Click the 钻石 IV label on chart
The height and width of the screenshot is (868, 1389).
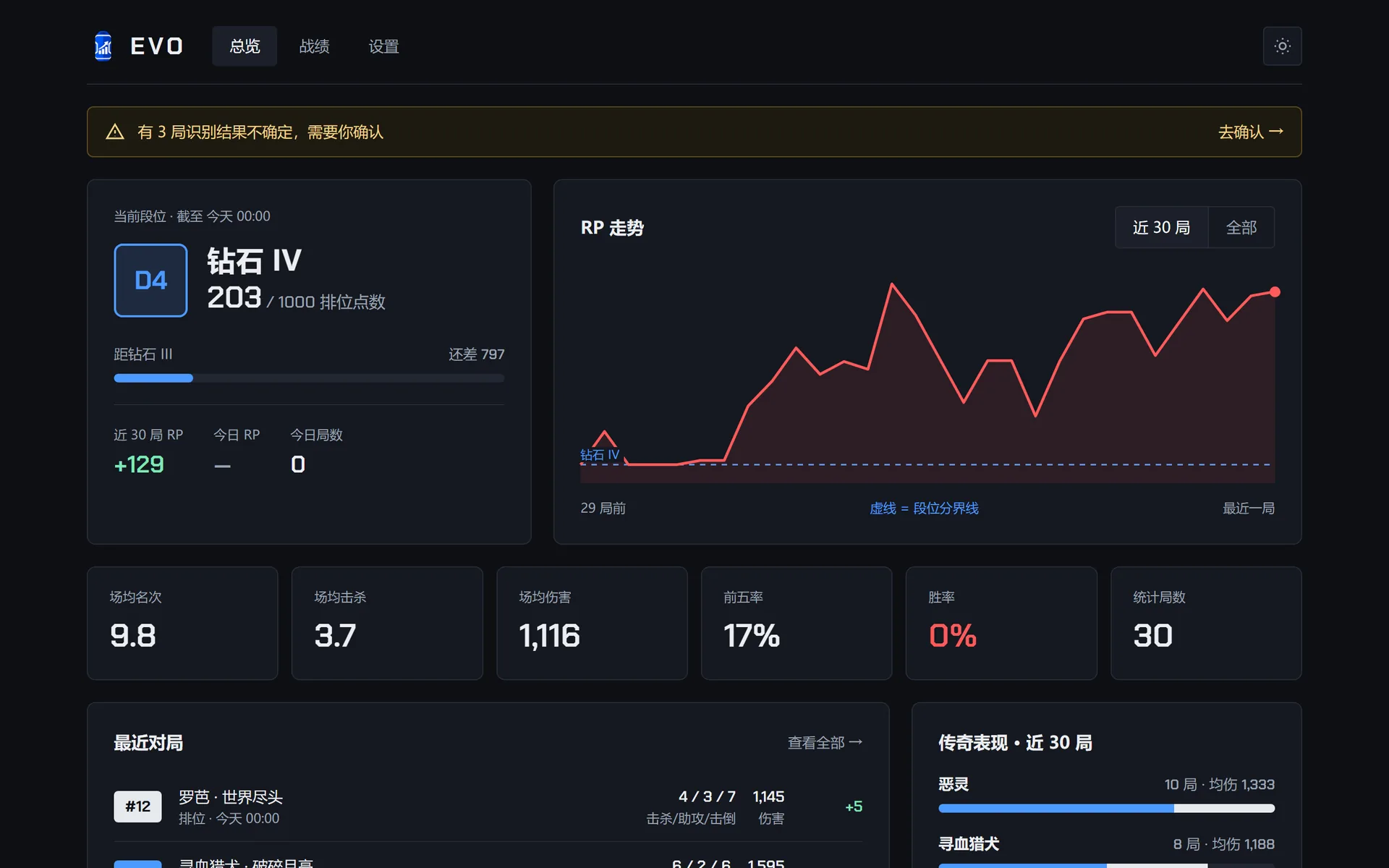coord(600,455)
